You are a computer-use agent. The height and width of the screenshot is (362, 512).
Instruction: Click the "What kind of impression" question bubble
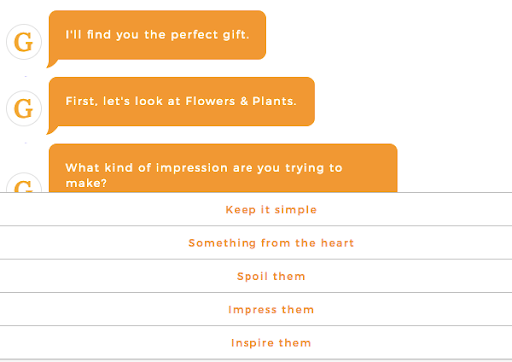click(x=223, y=168)
